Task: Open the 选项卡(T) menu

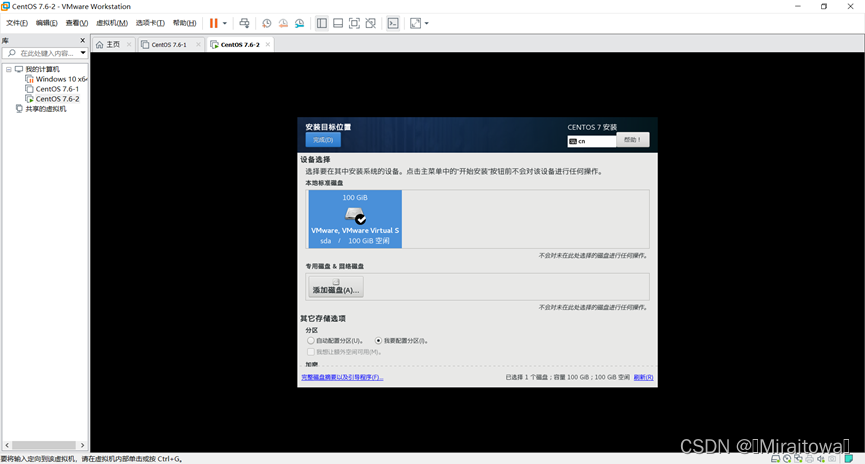Action: [150, 23]
